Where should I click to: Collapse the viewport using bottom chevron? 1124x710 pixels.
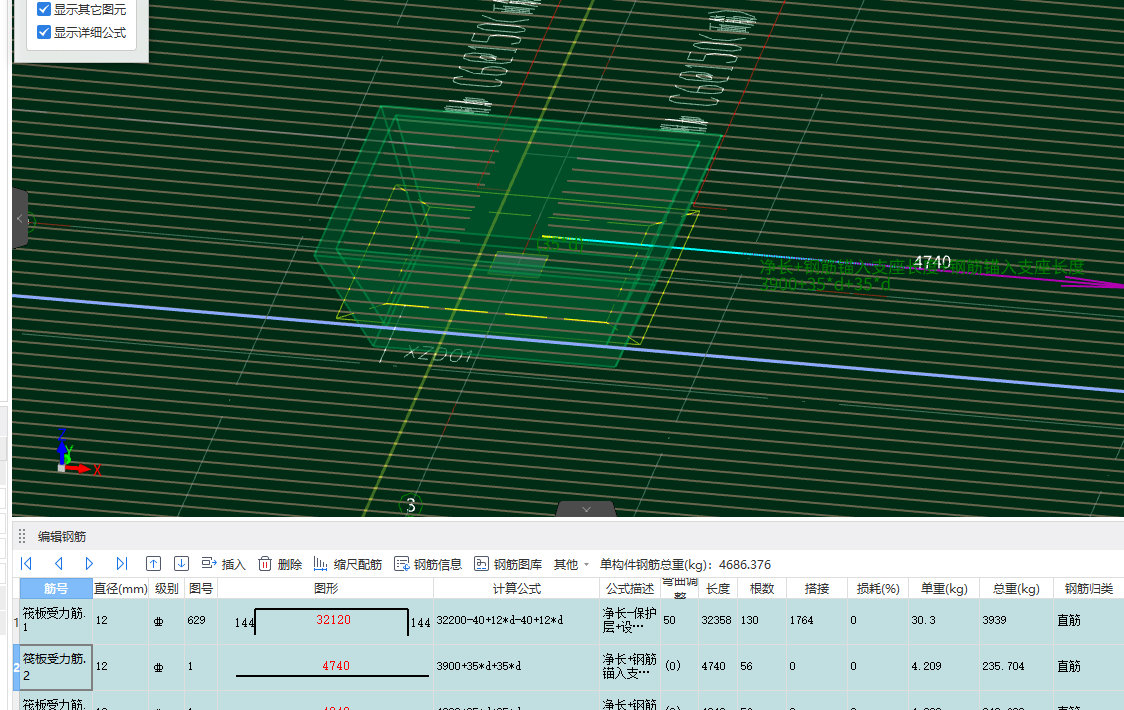tap(586, 509)
